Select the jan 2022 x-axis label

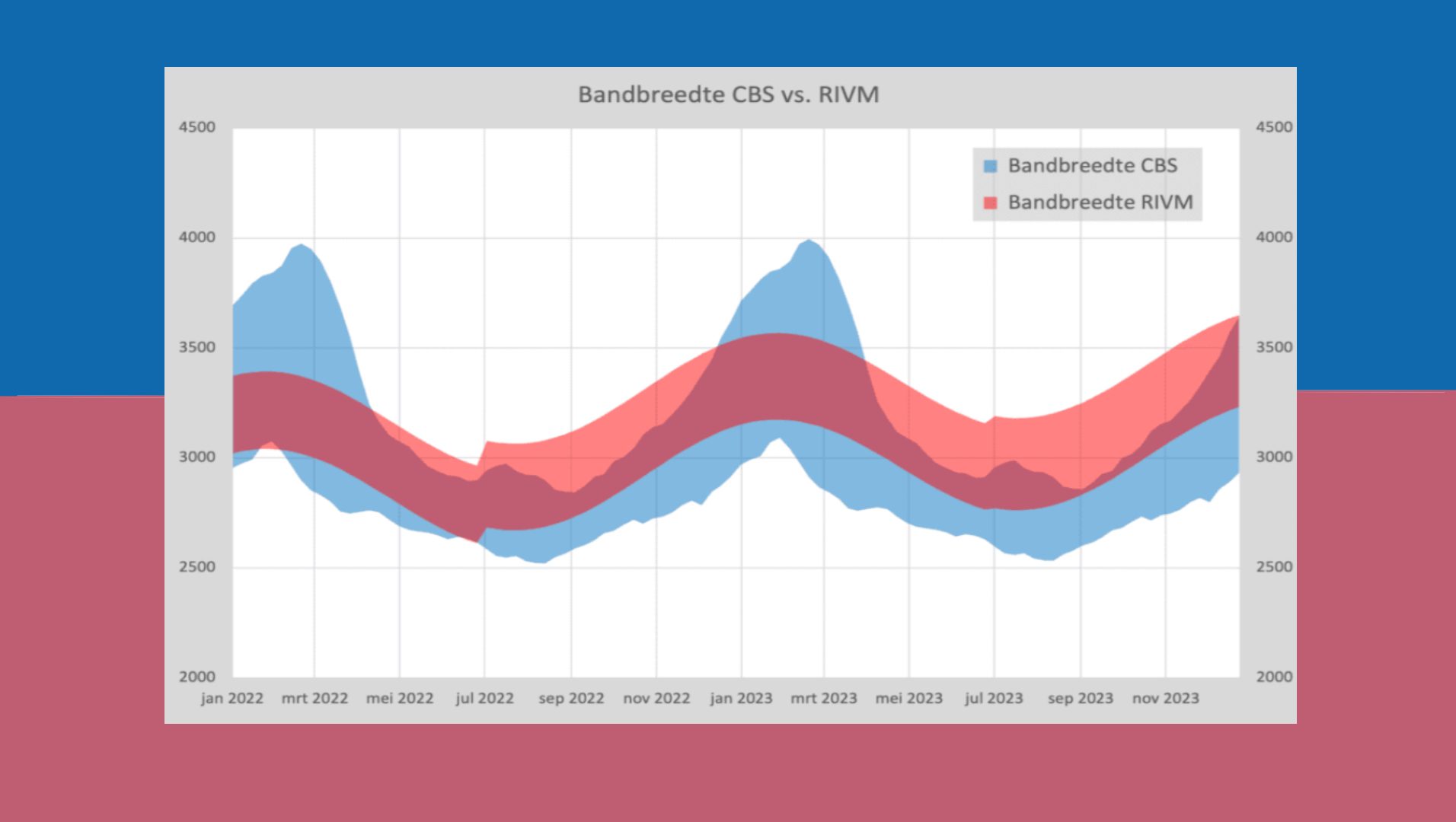click(232, 698)
